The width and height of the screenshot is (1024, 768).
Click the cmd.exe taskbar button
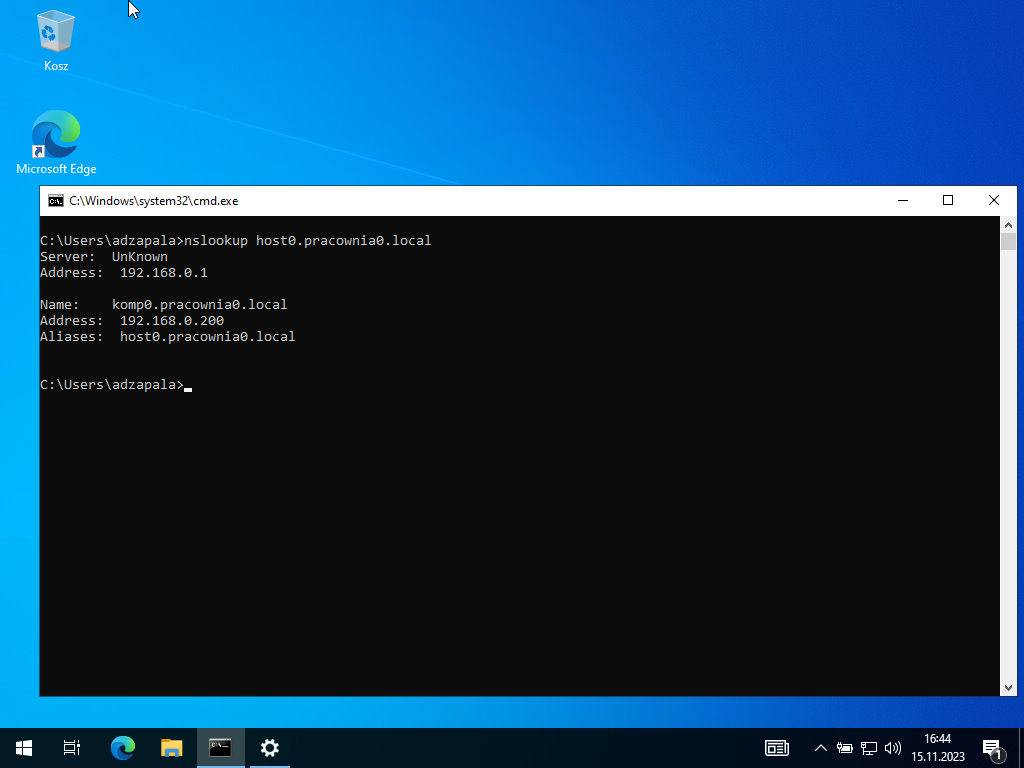(x=220, y=747)
